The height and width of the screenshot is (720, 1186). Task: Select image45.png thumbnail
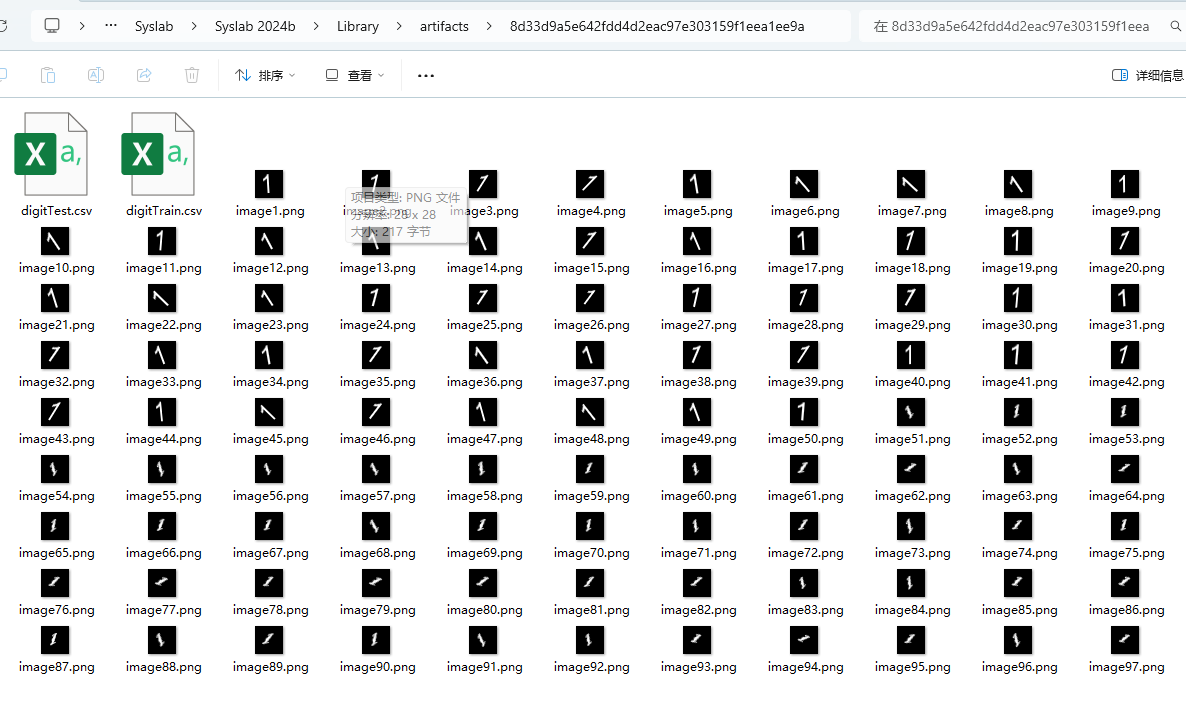[268, 412]
